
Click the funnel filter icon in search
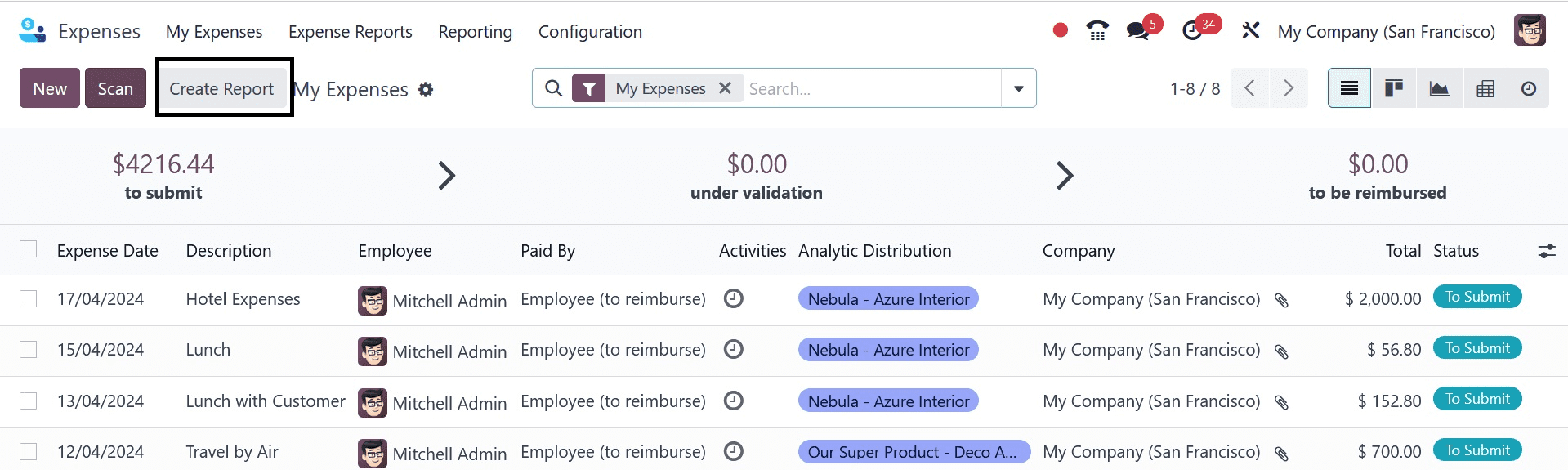(588, 88)
